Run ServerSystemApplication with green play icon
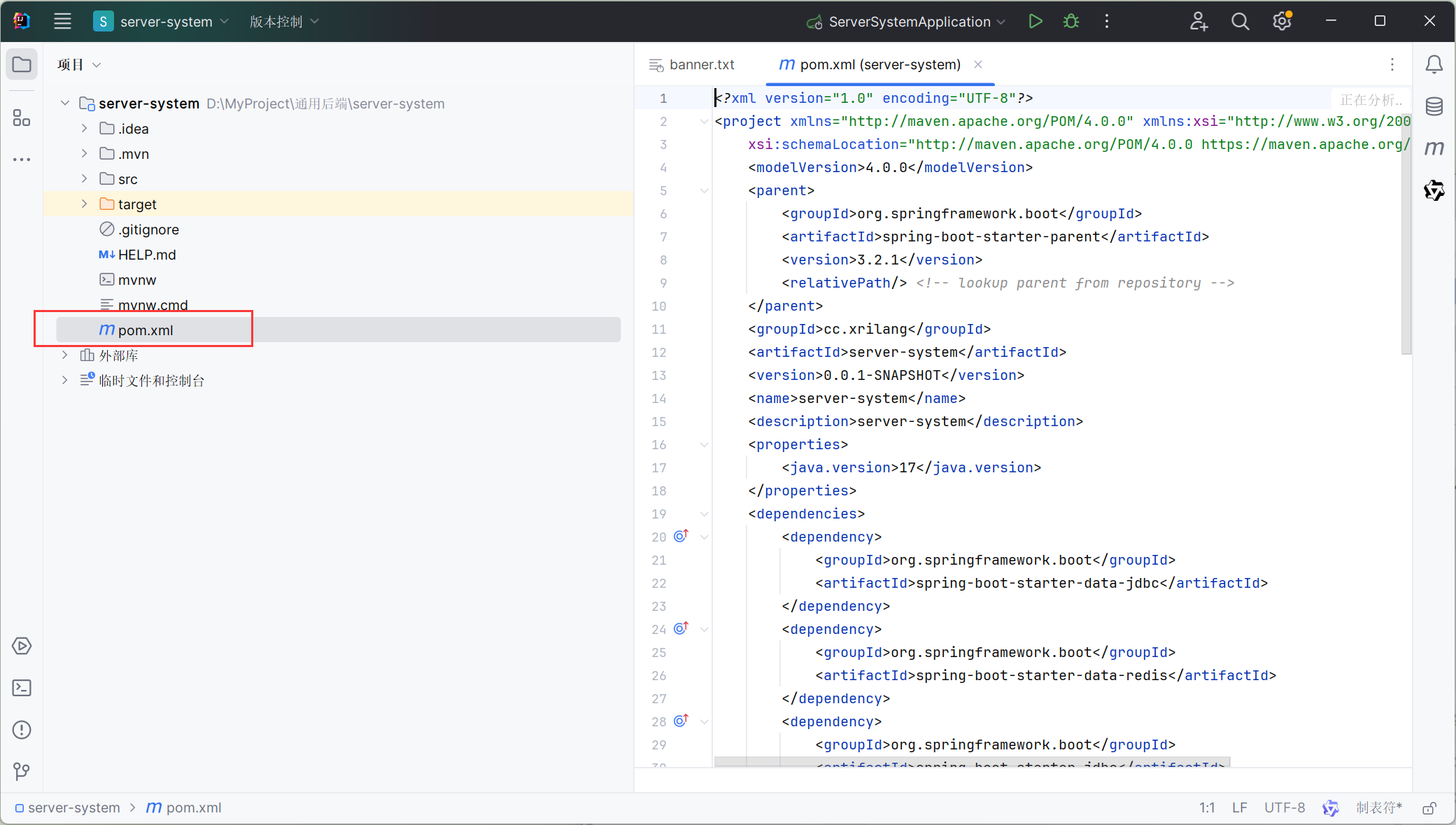 (1036, 22)
